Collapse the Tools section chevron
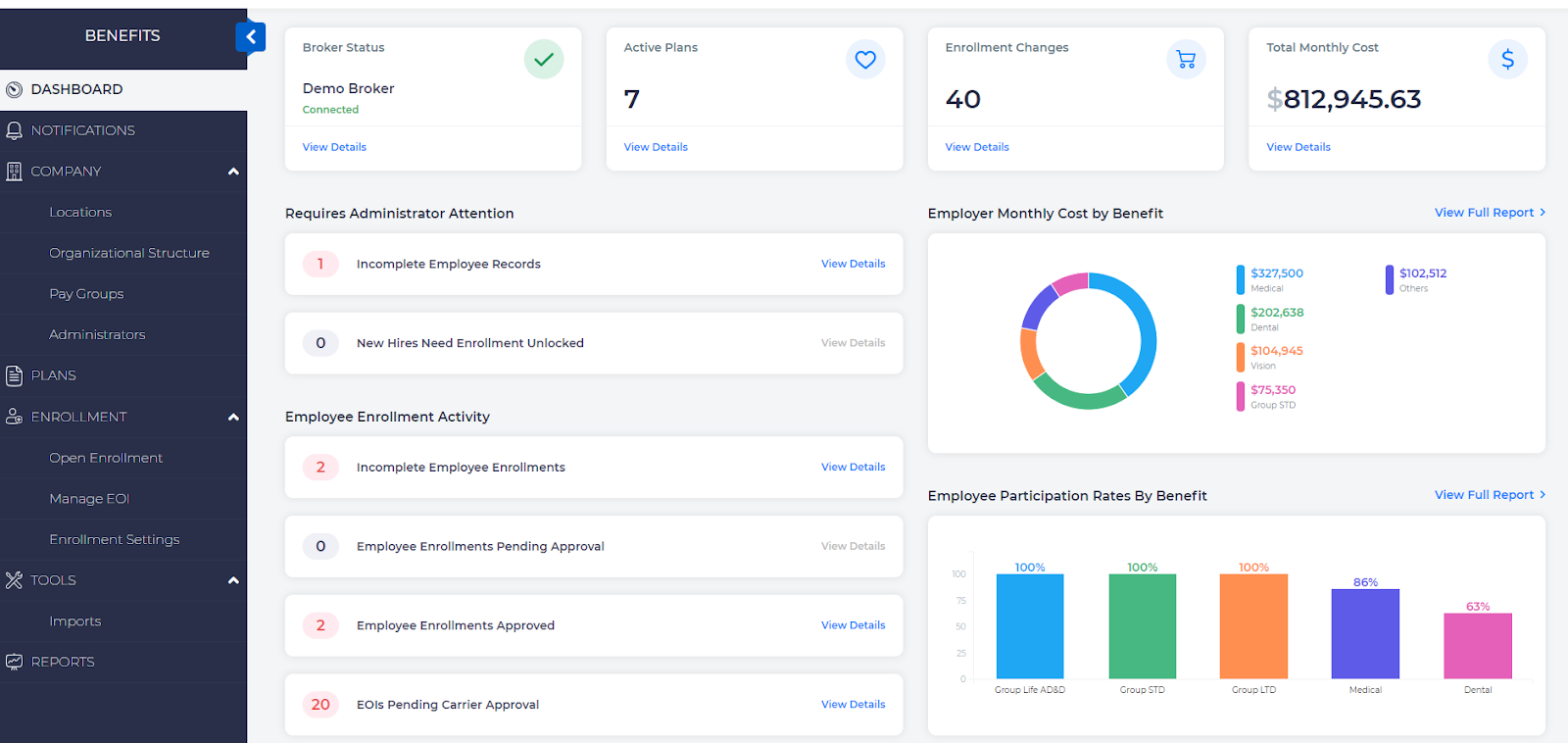The height and width of the screenshot is (743, 1568). tap(233, 580)
